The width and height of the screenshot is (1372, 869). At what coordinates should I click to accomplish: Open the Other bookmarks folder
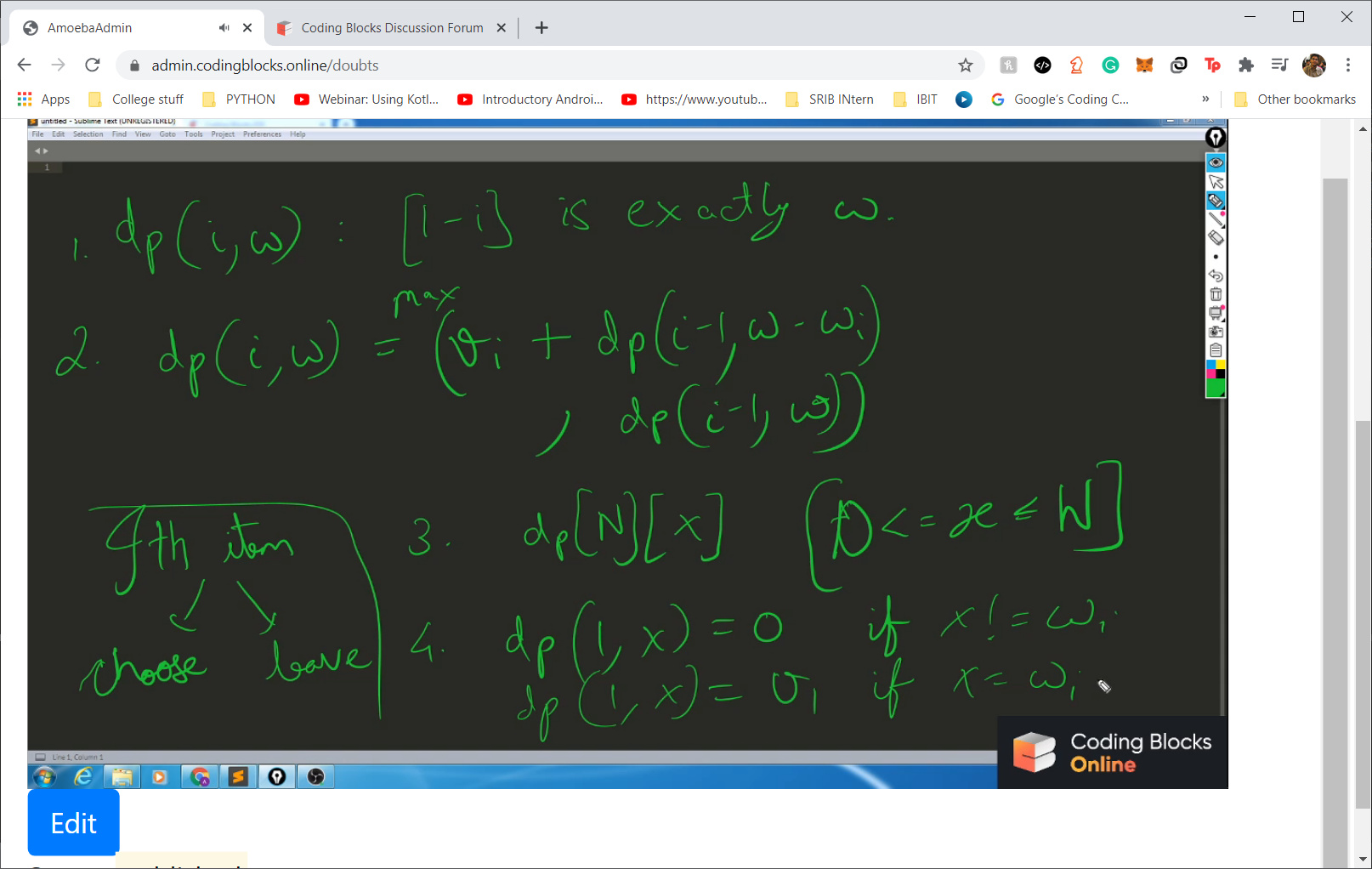click(1295, 99)
